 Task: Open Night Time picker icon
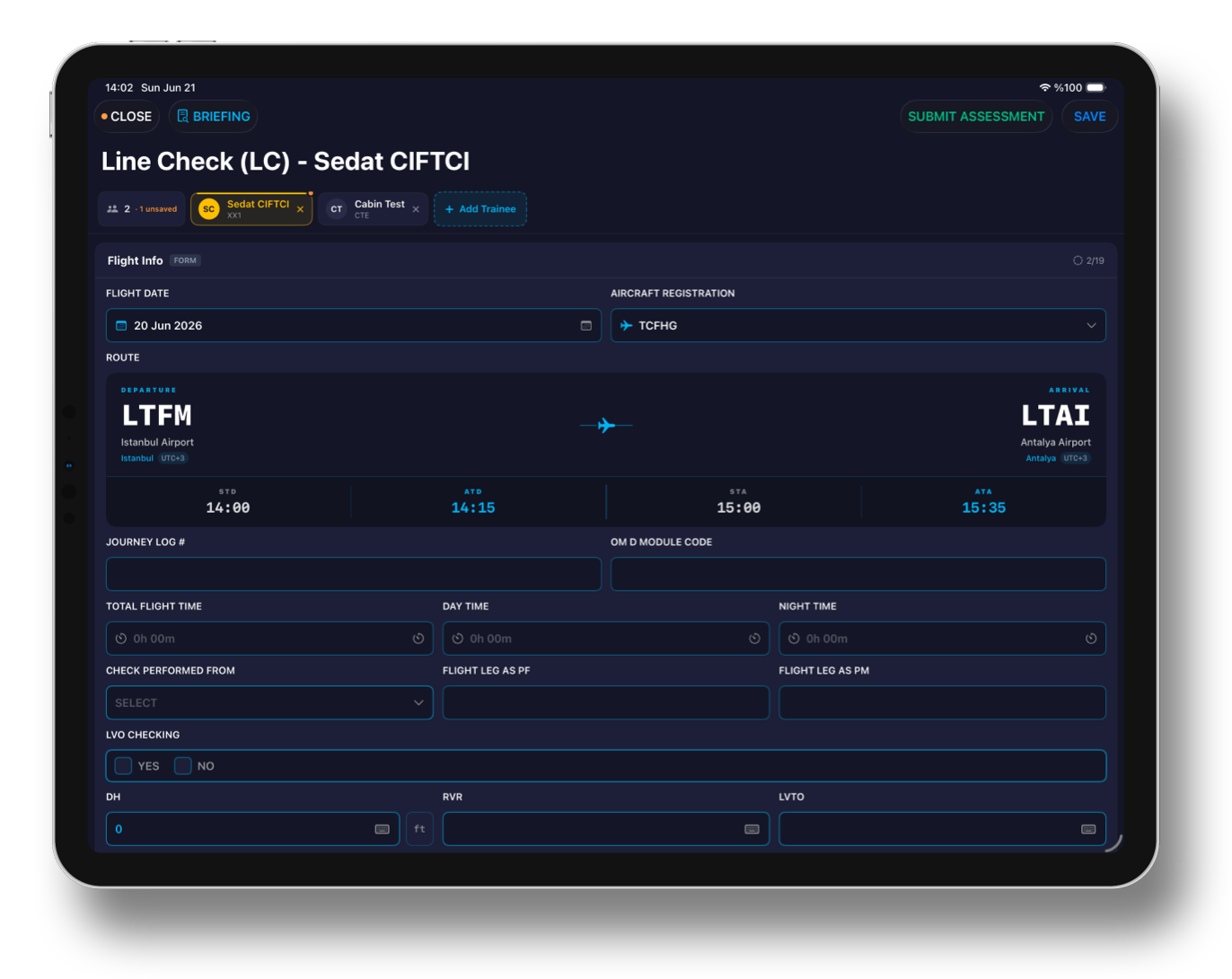1091,639
